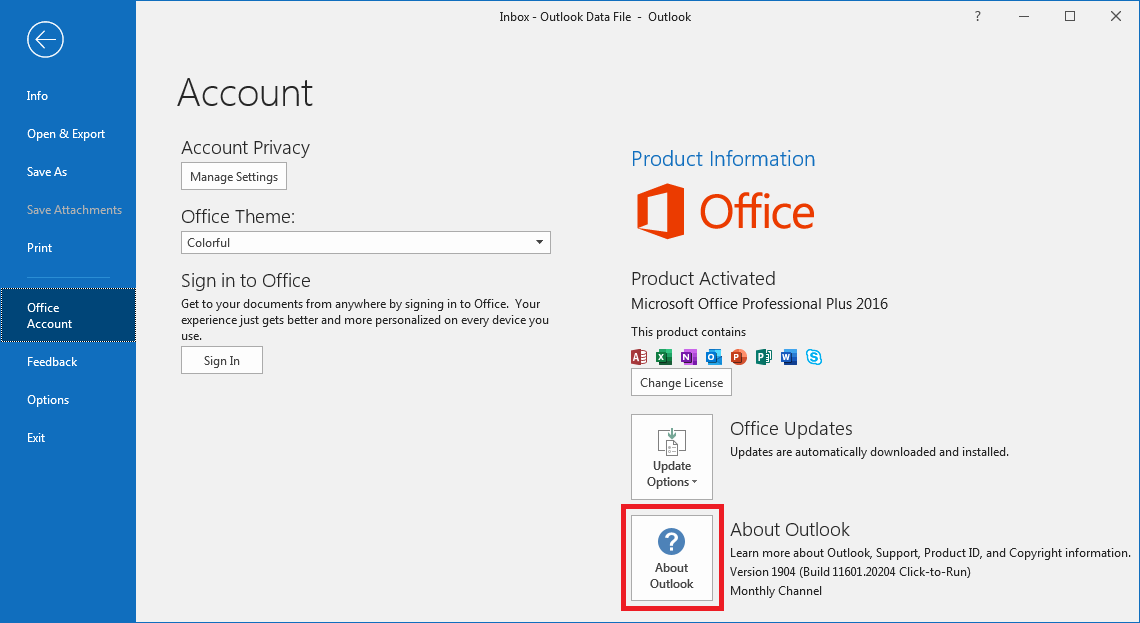
Task: Choose Print in the left sidebar
Action: (40, 248)
